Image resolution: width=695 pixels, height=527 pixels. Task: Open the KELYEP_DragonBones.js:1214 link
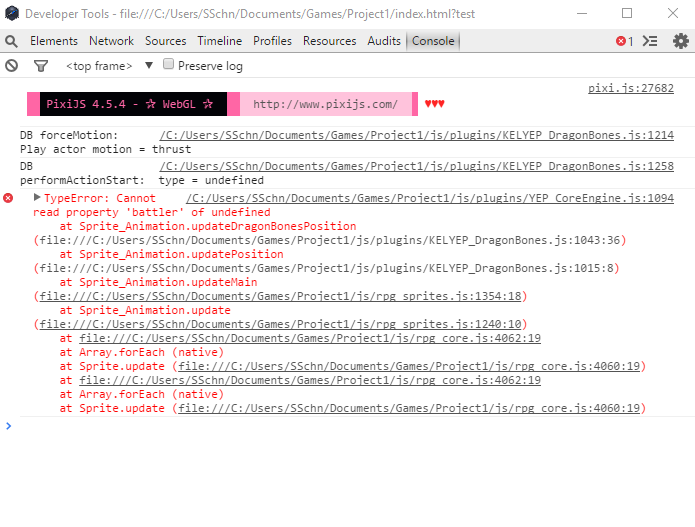point(417,135)
